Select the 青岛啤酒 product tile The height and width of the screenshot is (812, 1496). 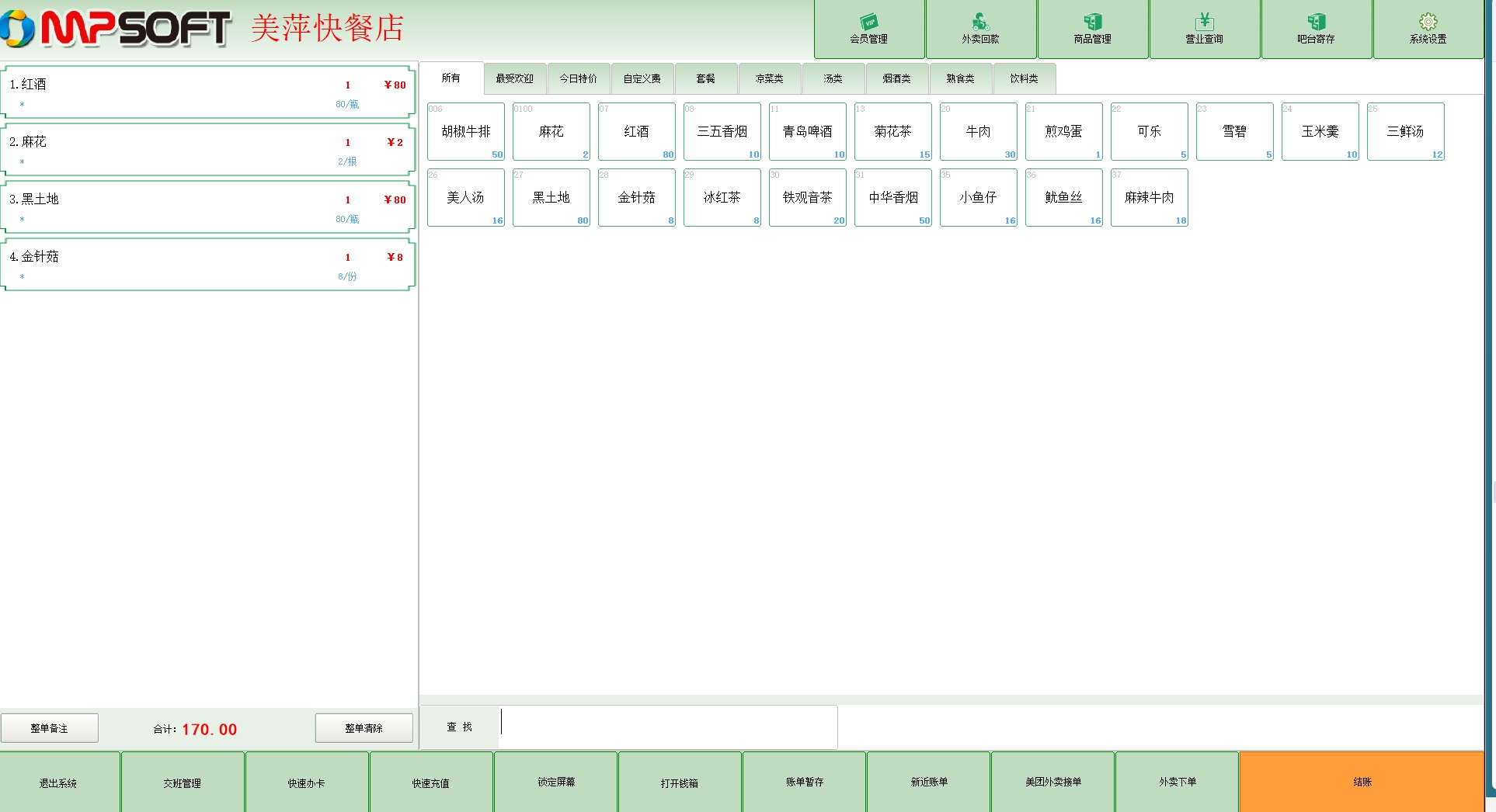coord(807,132)
